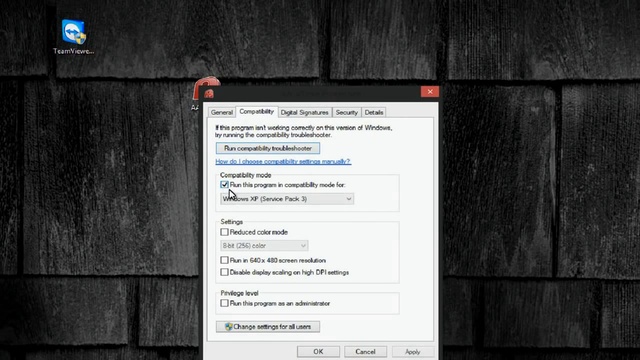Image resolution: width=640 pixels, height=360 pixels.
Task: Toggle Disable display scaling on high DPI settings
Action: pos(224,272)
